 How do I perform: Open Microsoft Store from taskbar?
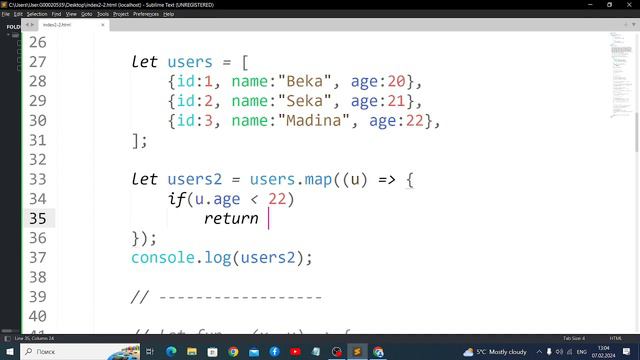click(212, 351)
